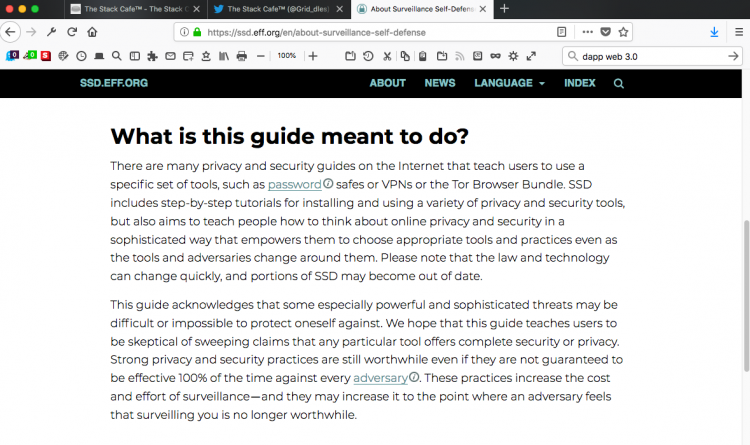This screenshot has width=750, height=445.
Task: Open page actions three-dots menu
Action: (x=587, y=32)
